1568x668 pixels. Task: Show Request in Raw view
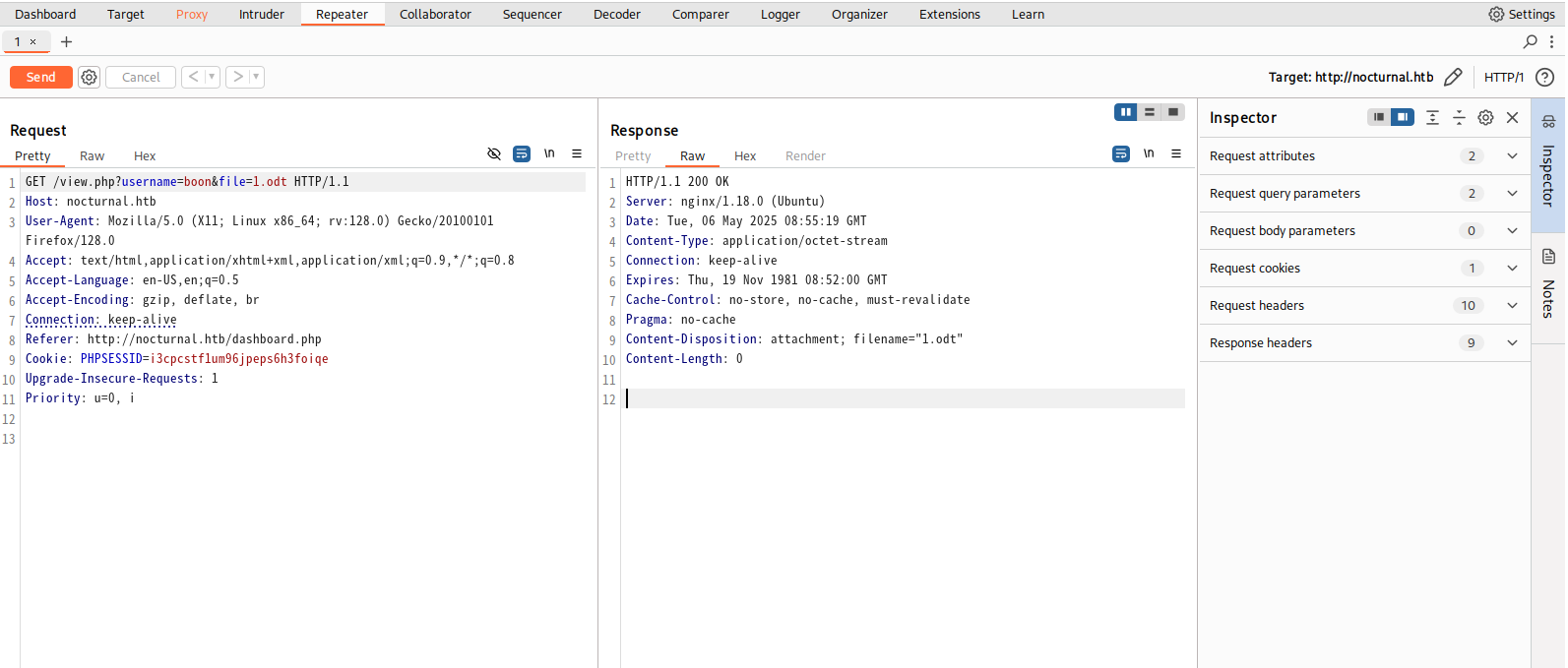click(93, 155)
